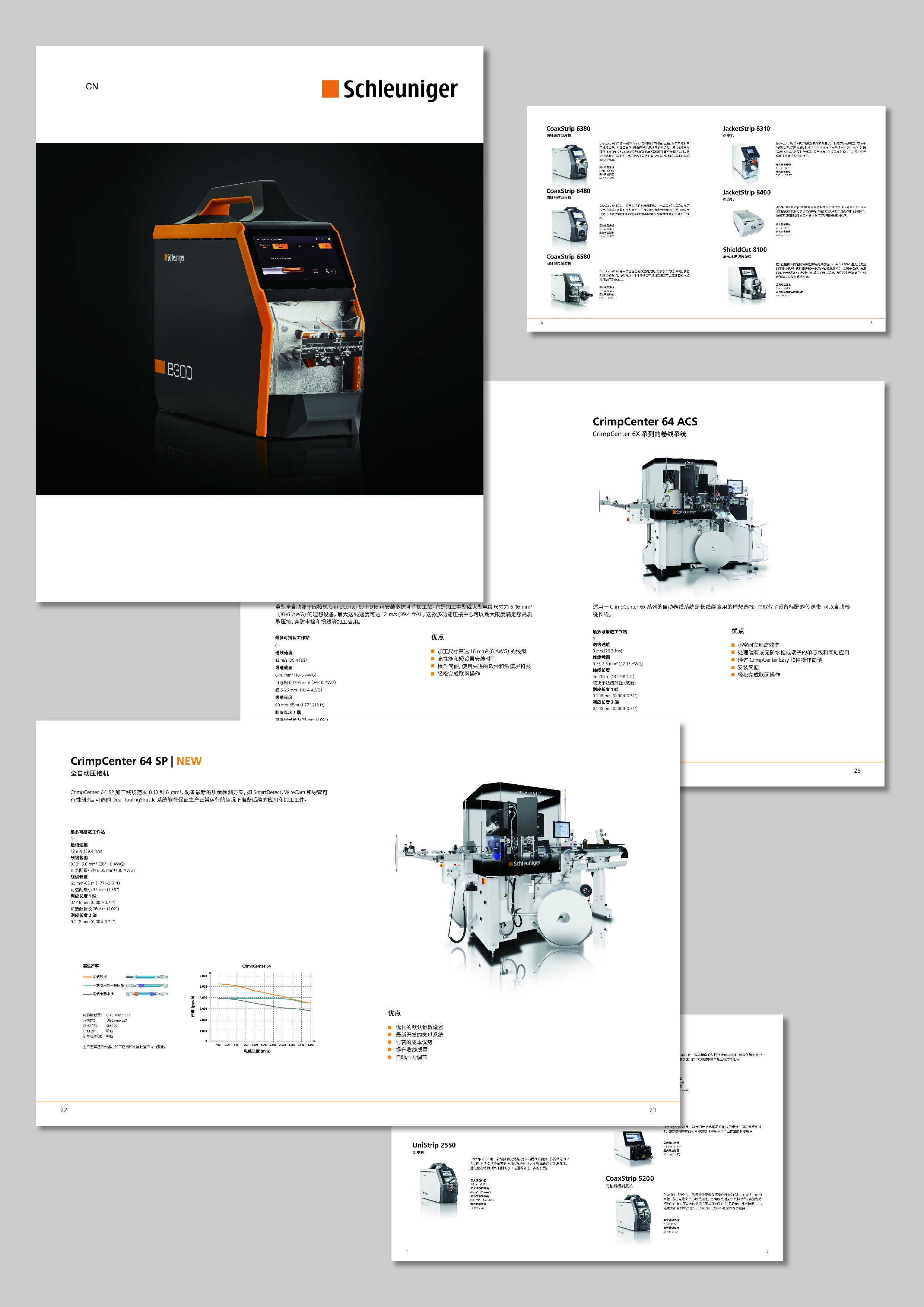The height and width of the screenshot is (1307, 924).
Task: Click the chart axis label "电线长度 (mm)"
Action: (257, 1051)
